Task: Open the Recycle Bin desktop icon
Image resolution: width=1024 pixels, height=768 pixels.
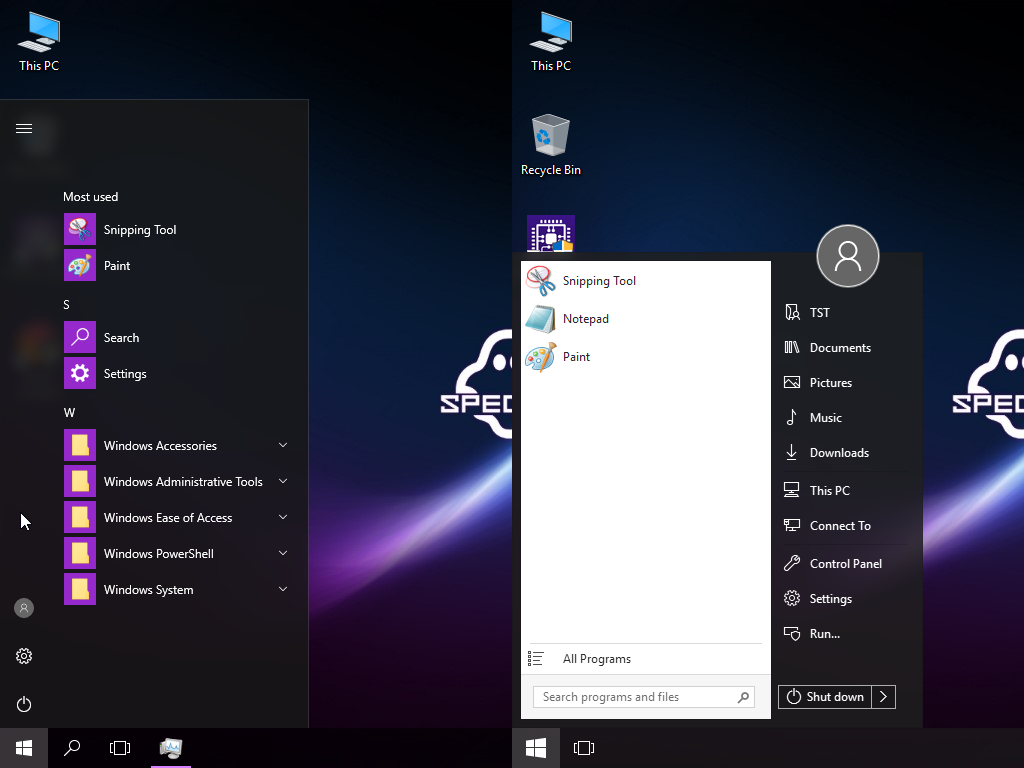Action: tap(551, 145)
